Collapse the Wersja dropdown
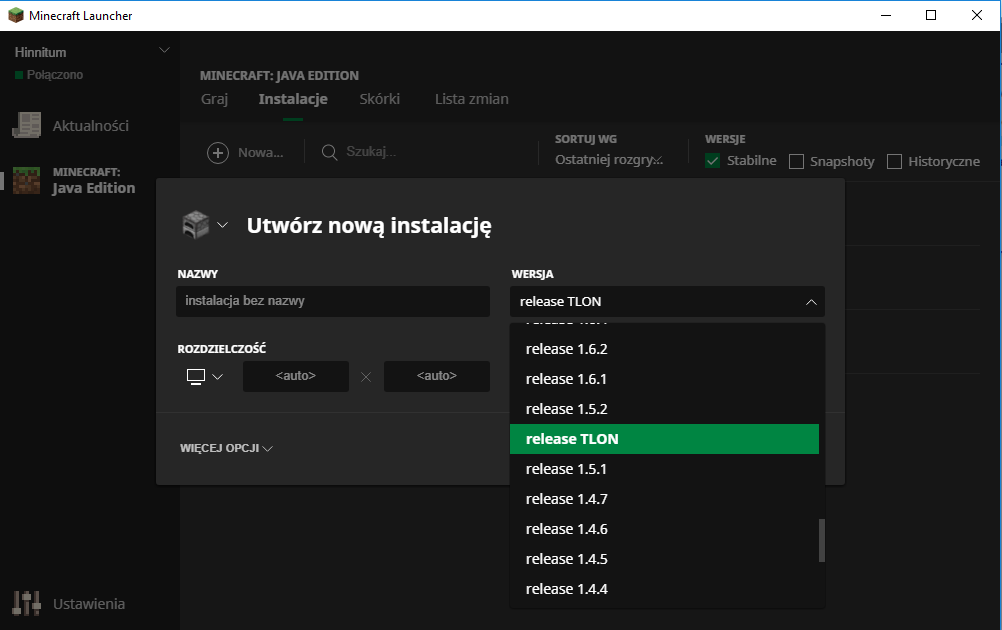This screenshot has height=630, width=1002. pos(810,302)
